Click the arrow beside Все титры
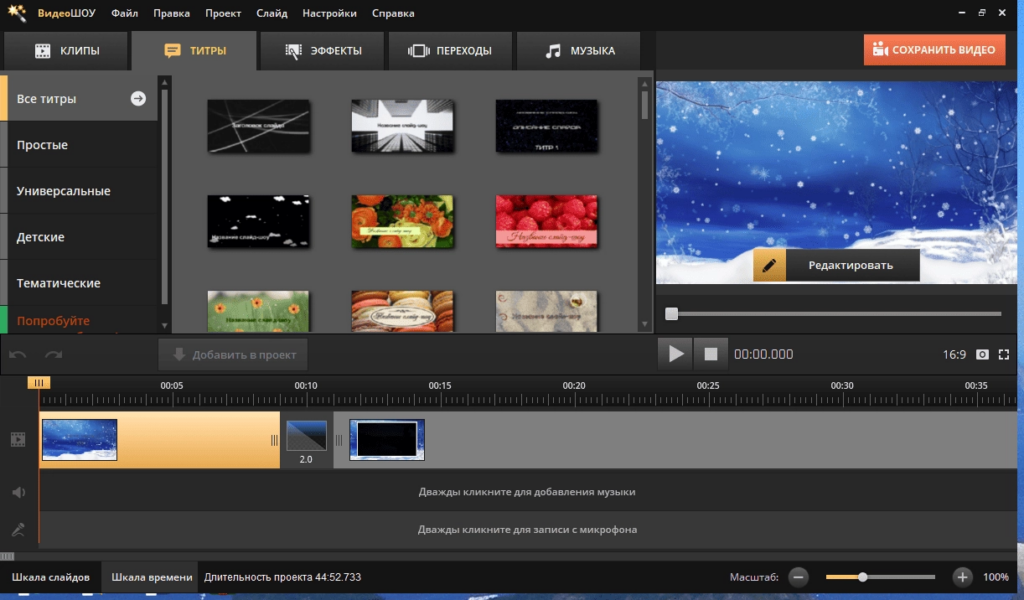 tap(138, 99)
